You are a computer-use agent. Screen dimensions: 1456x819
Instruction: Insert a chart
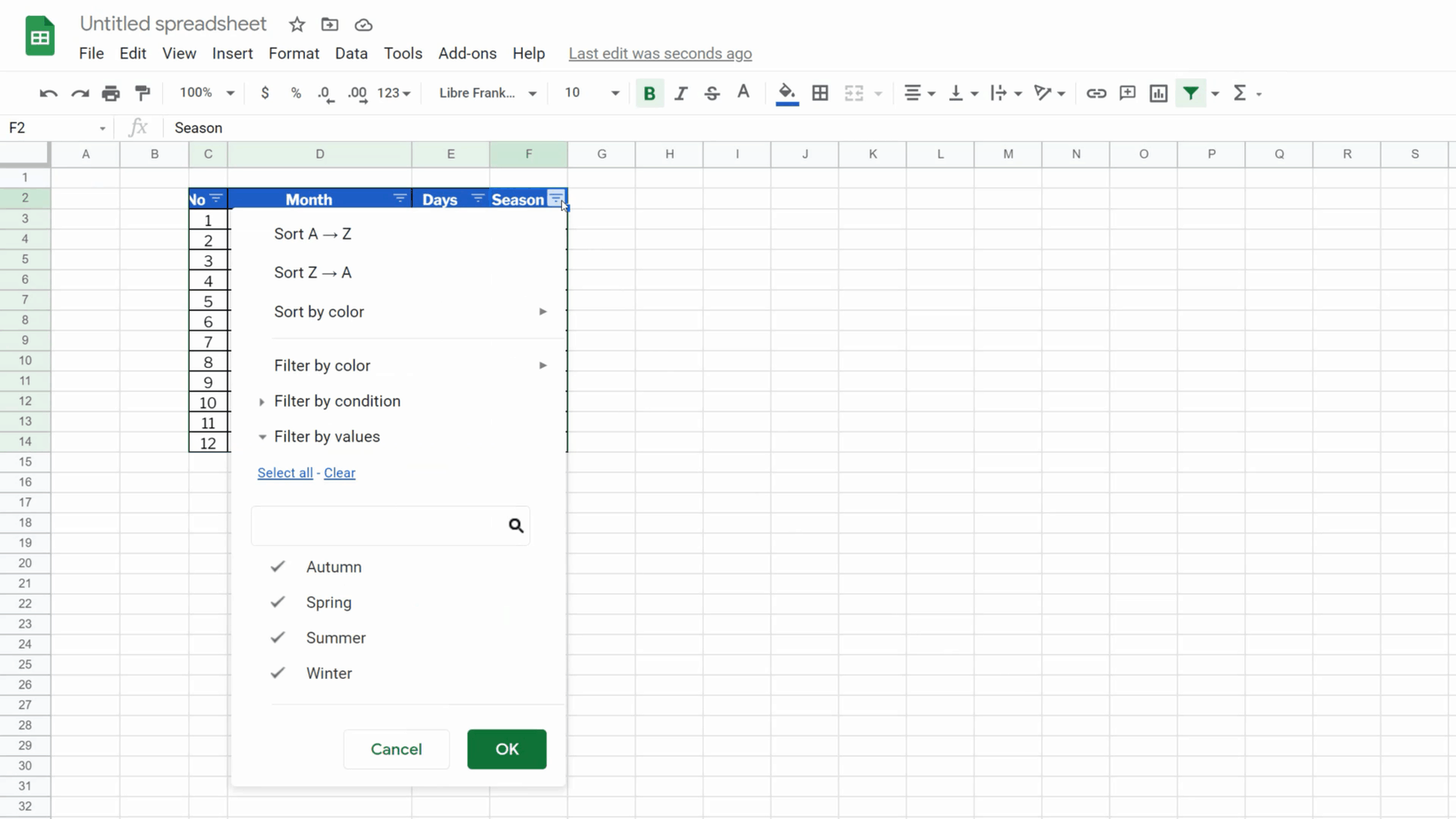point(1158,93)
